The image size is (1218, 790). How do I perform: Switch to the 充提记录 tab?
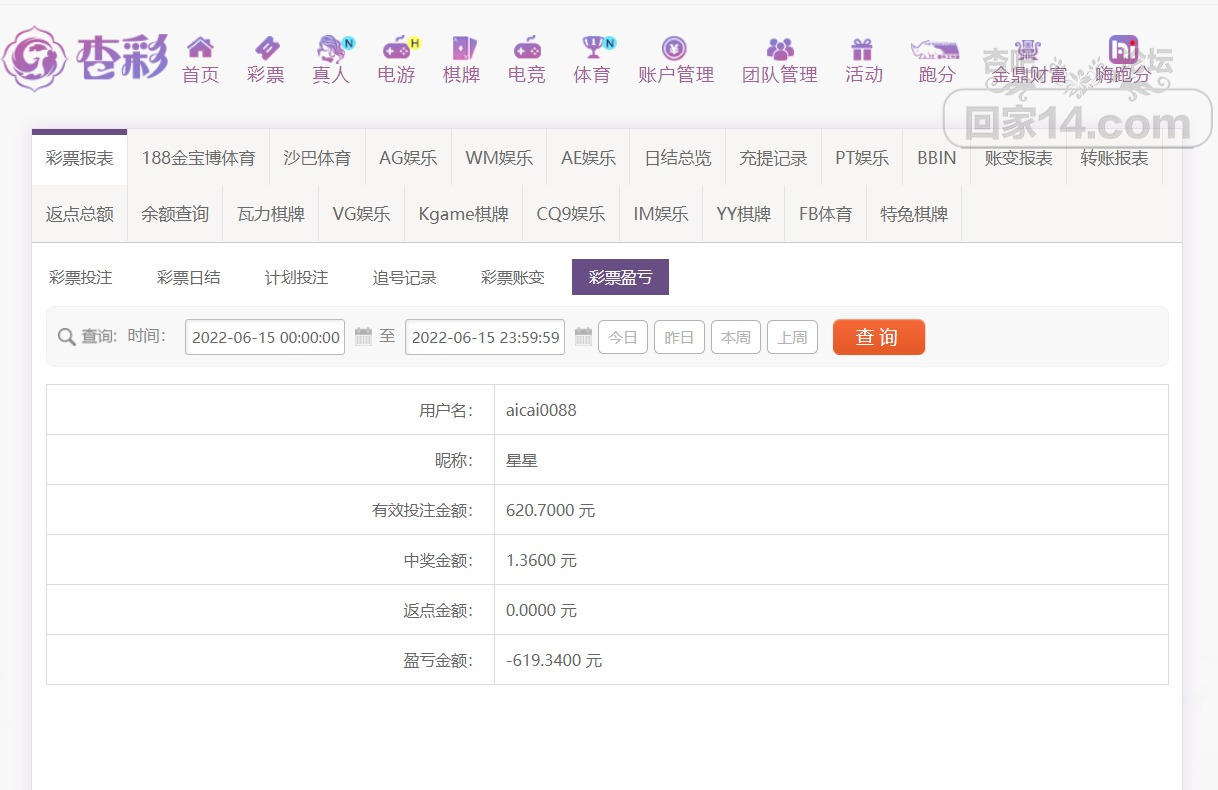tap(773, 158)
